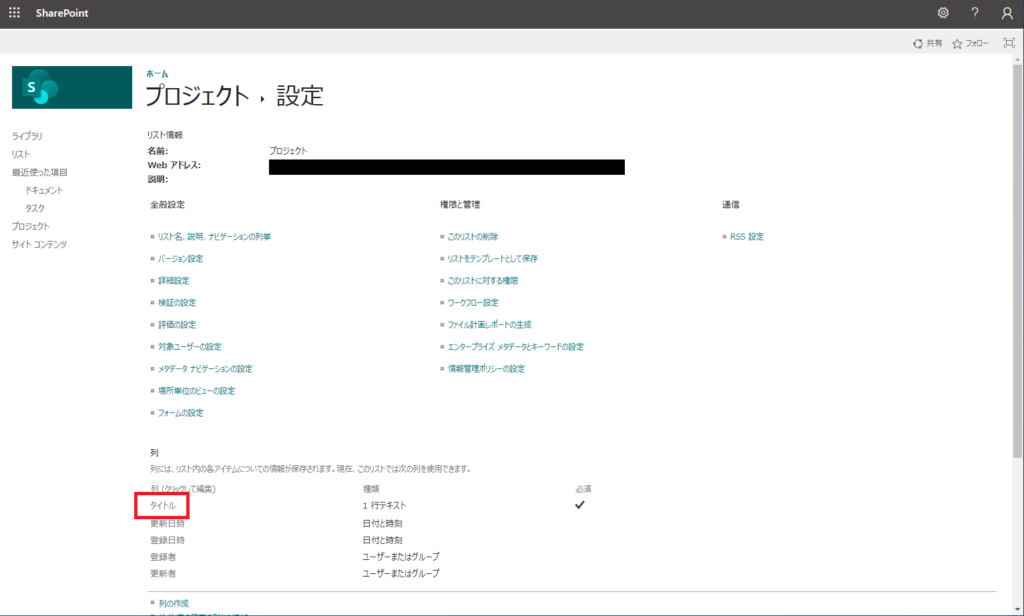Screen dimensions: 1024x616
Task: Open タスク under recent items
Action: pos(35,208)
